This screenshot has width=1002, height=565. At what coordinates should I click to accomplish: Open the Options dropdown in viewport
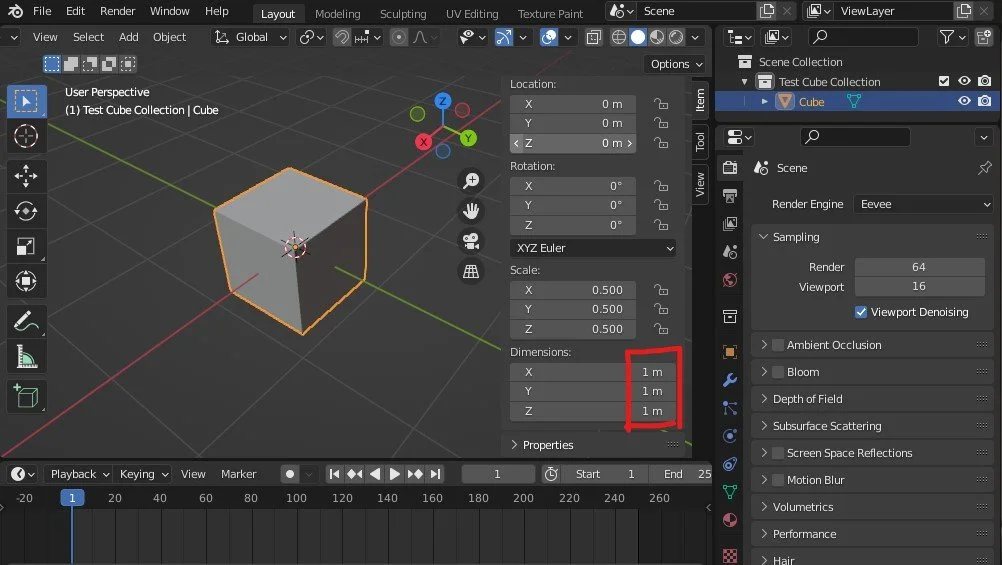coord(675,64)
